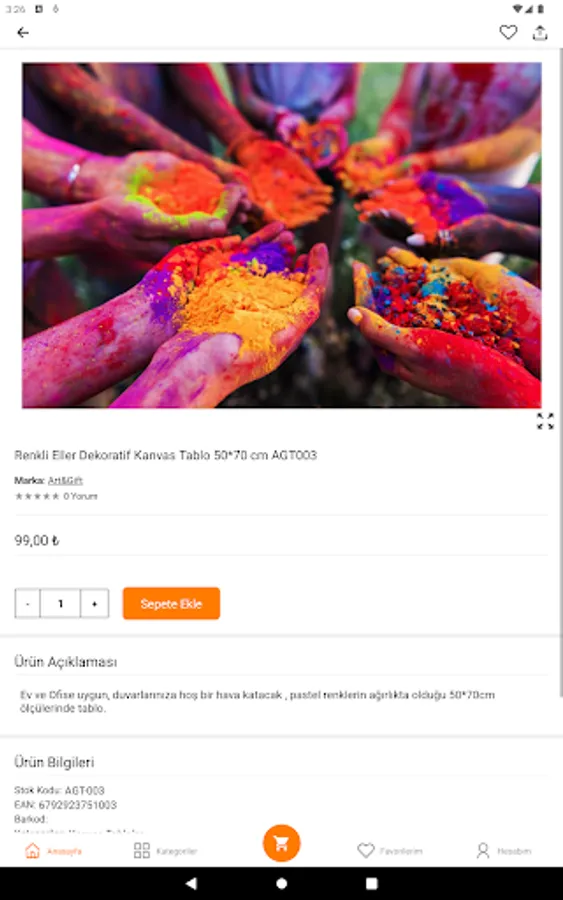Expand product image to fullscreen
The height and width of the screenshot is (900, 563).
pos(545,421)
